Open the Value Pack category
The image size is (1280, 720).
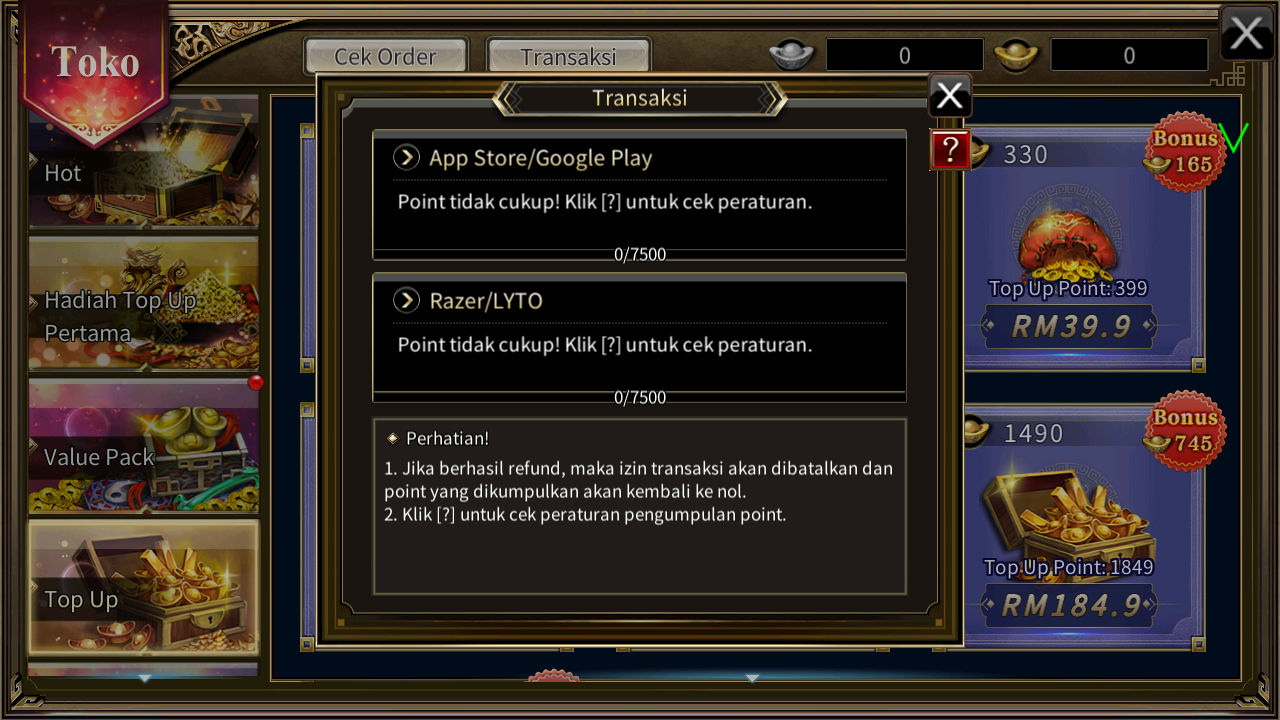coord(143,446)
